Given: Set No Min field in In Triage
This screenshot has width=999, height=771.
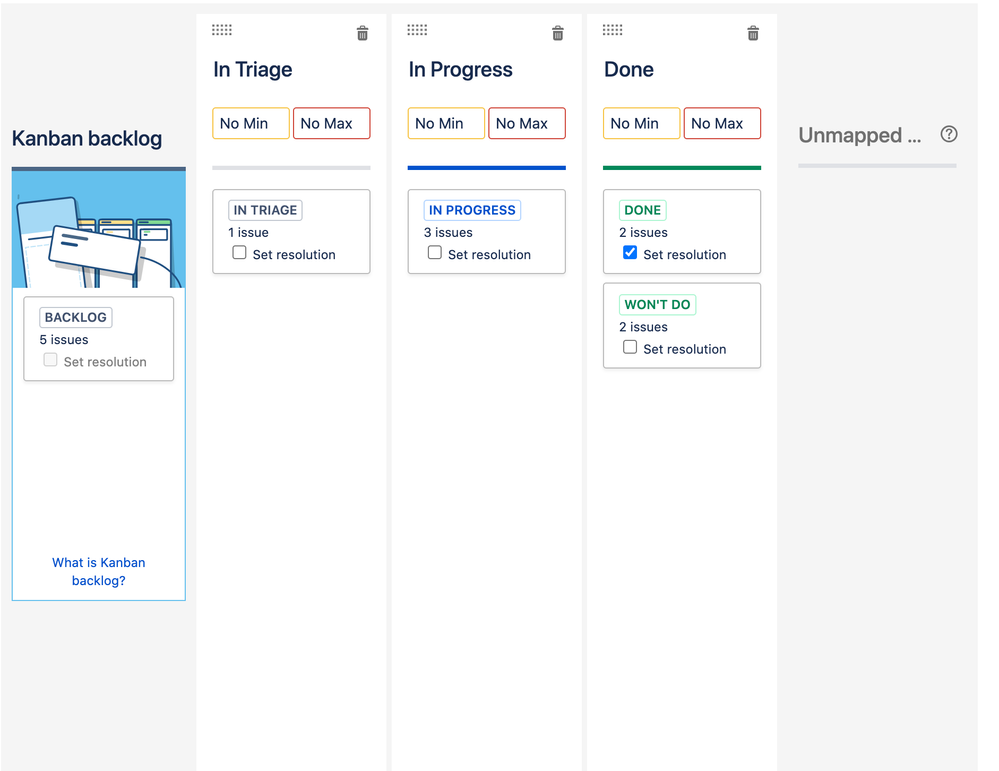Looking at the screenshot, I should tap(250, 123).
